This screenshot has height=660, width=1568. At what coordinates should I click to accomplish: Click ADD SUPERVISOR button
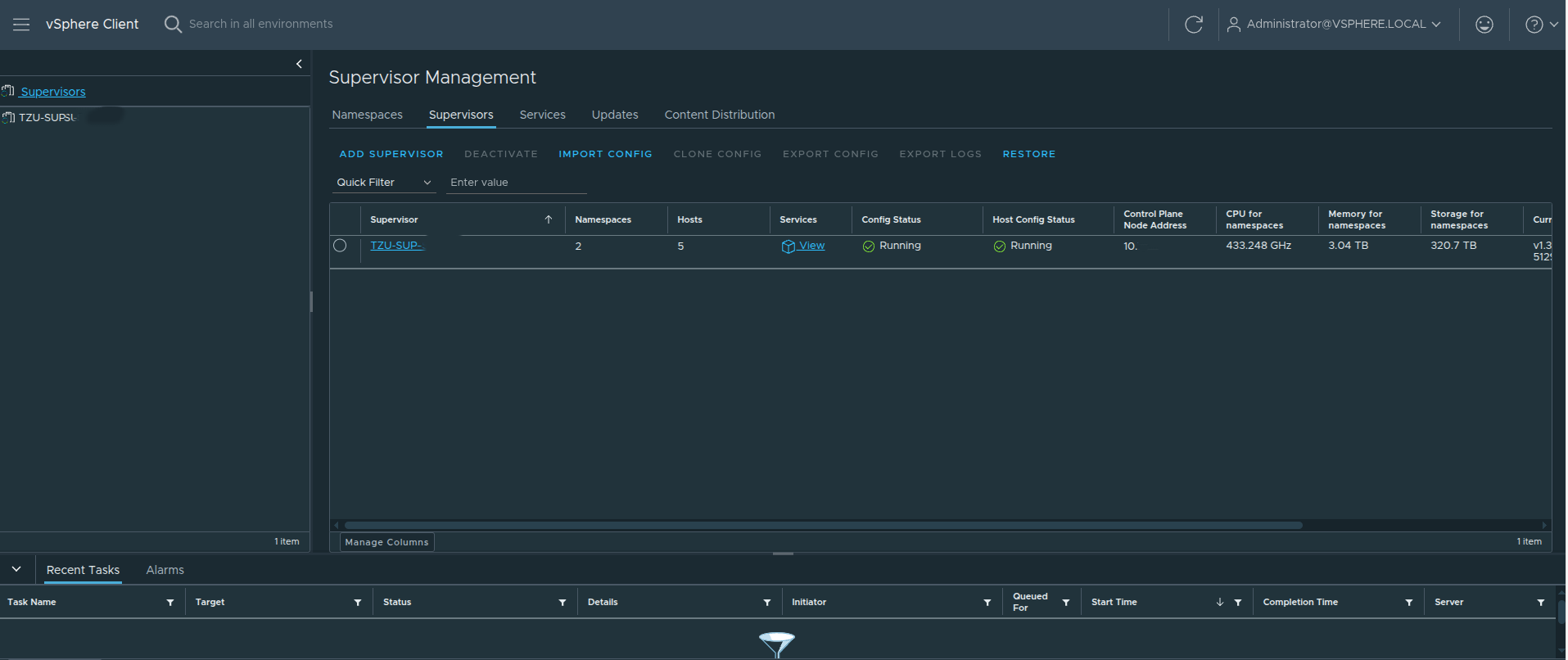391,154
